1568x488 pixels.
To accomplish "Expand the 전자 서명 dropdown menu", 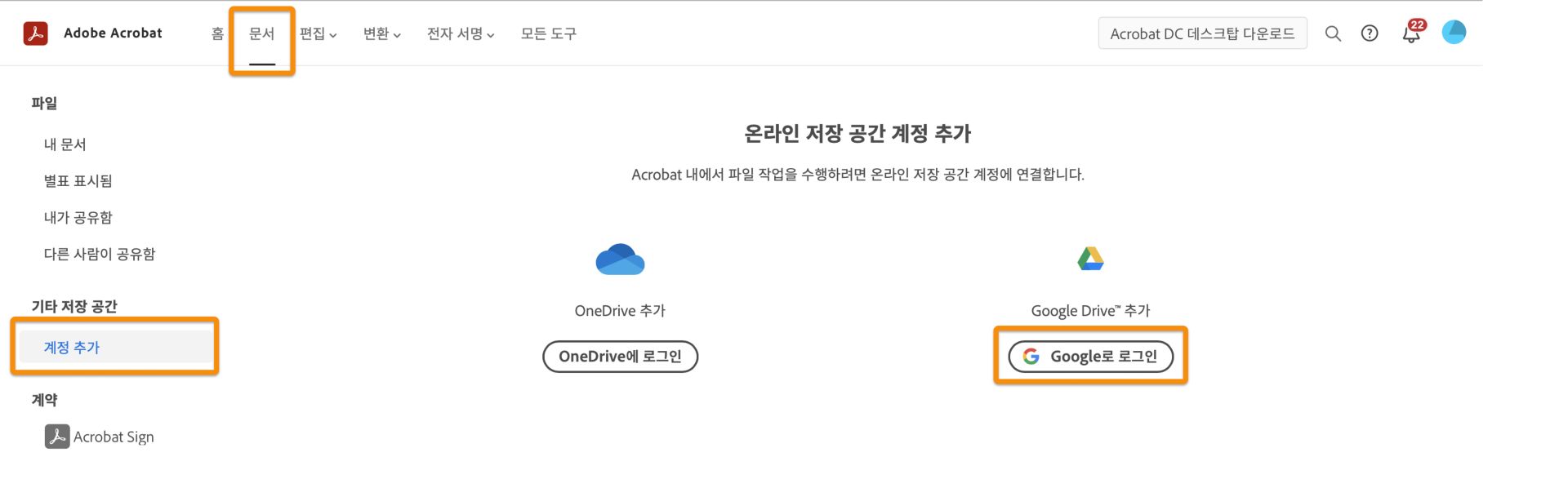I will coord(461,33).
